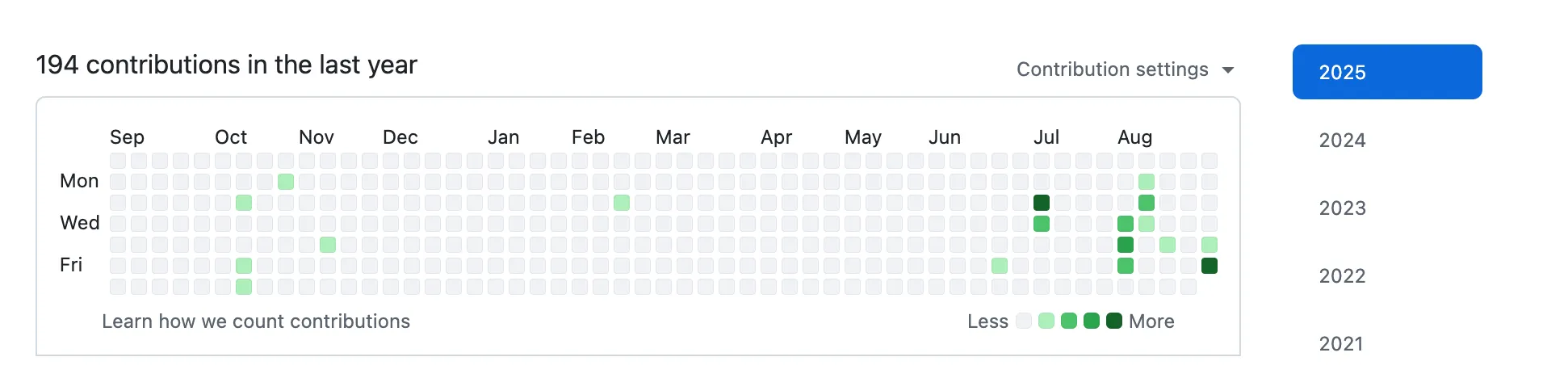
Task: Click light green Saturday cell in October
Action: coord(244,287)
